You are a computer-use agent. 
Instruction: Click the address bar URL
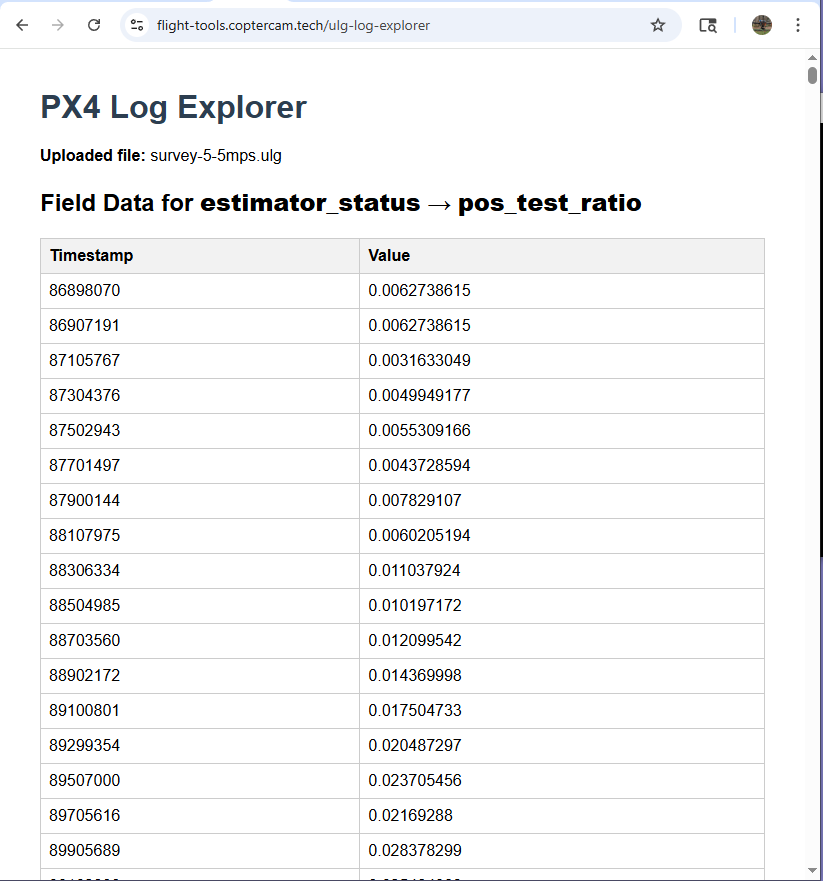tap(293, 25)
